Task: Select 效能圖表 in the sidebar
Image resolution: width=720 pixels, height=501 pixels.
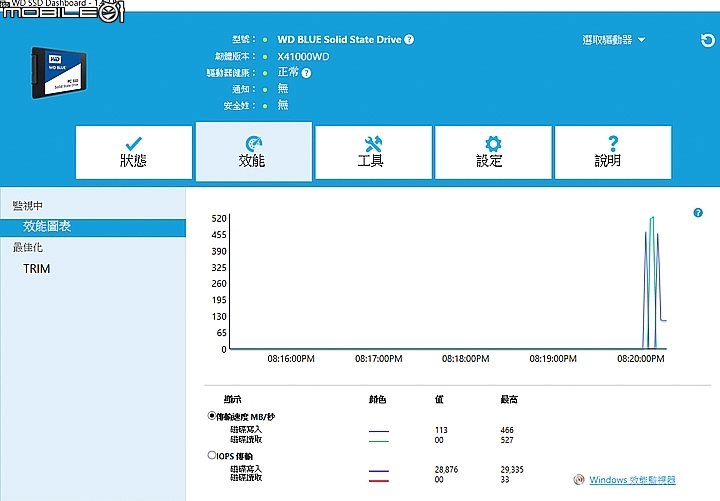Action: pyautogui.click(x=93, y=228)
